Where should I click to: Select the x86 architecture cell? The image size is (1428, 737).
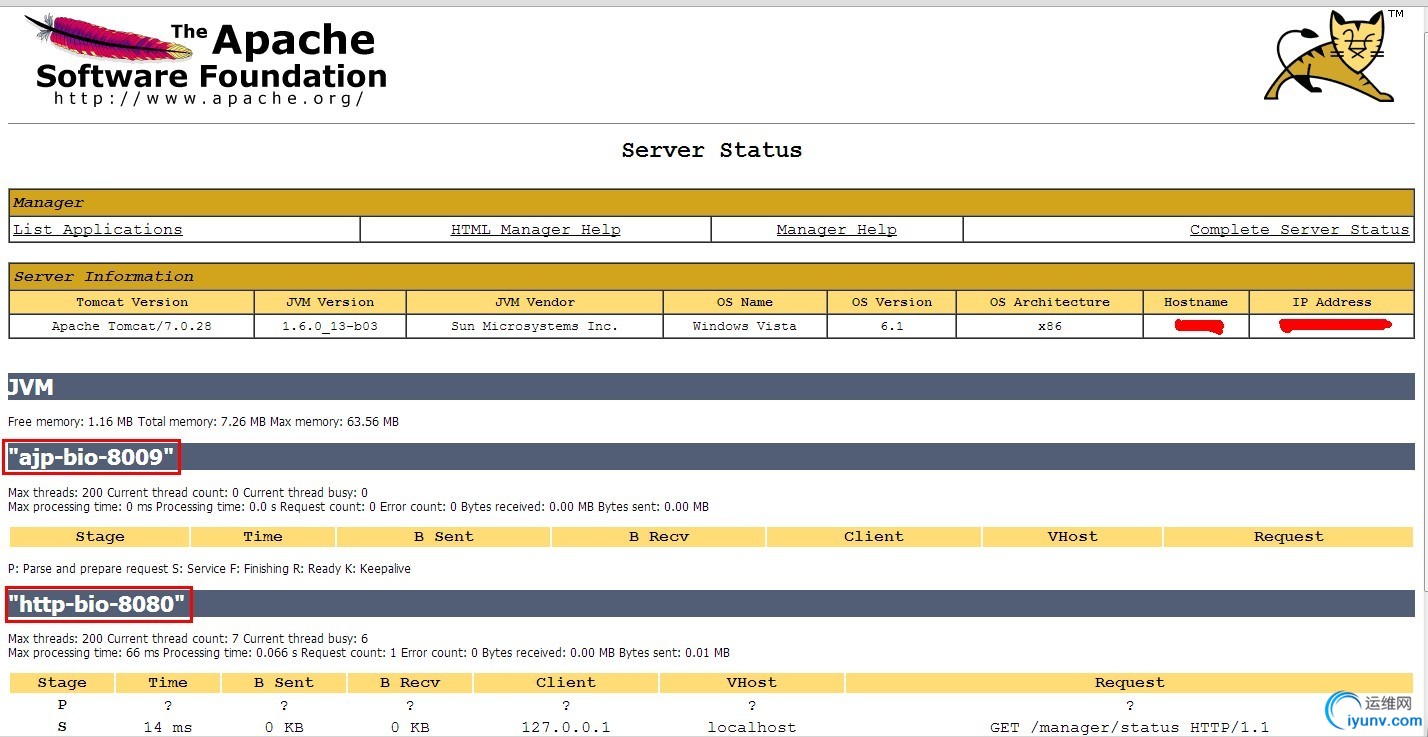pyautogui.click(x=1049, y=326)
